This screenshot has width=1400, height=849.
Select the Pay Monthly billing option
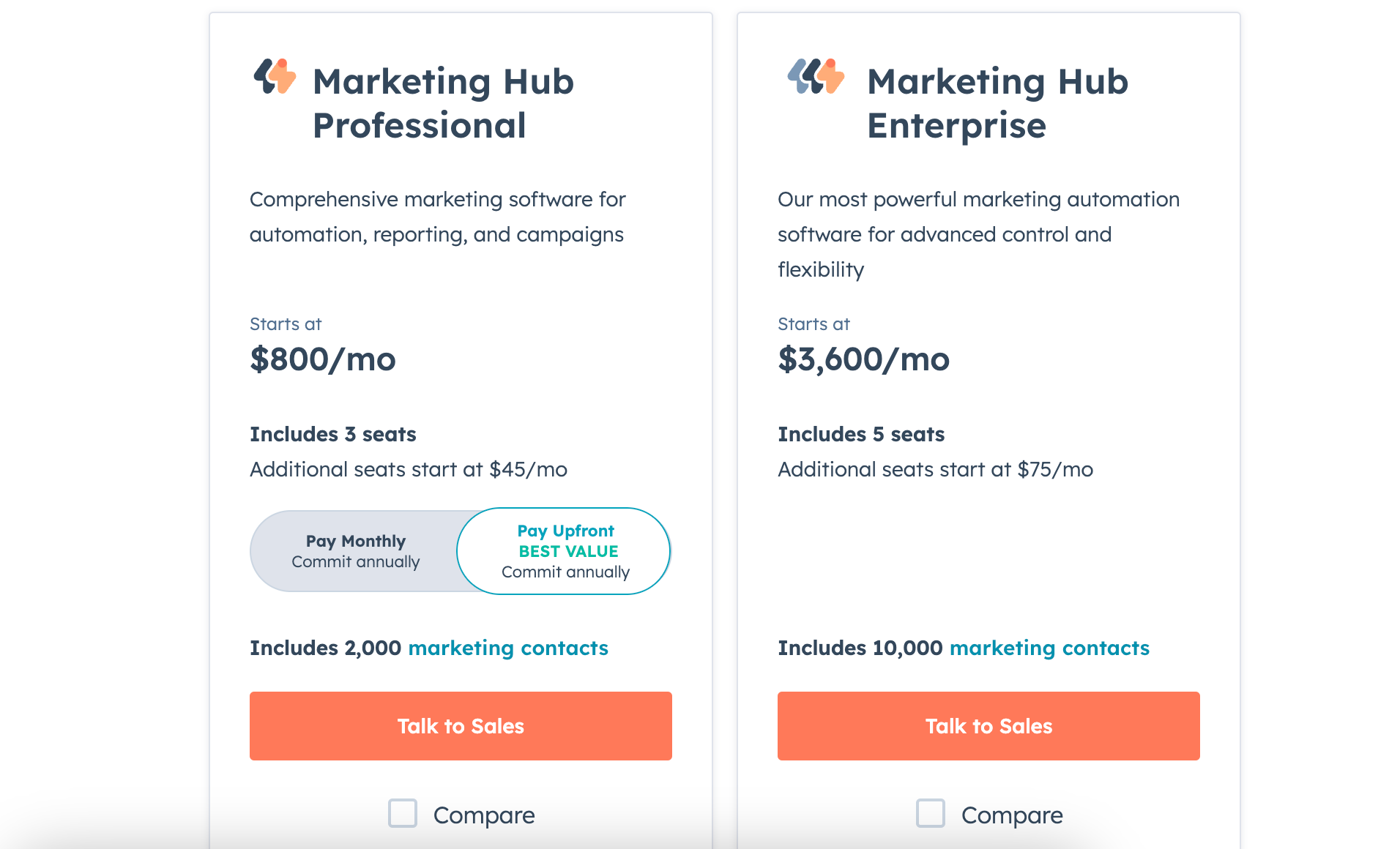coord(355,550)
